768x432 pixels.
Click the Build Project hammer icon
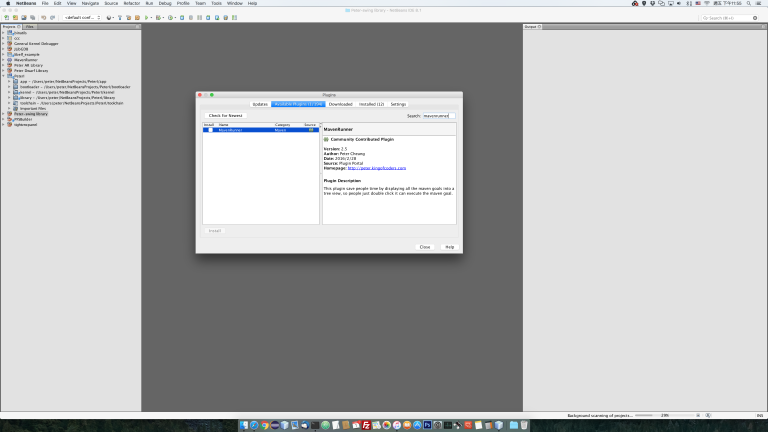120,18
